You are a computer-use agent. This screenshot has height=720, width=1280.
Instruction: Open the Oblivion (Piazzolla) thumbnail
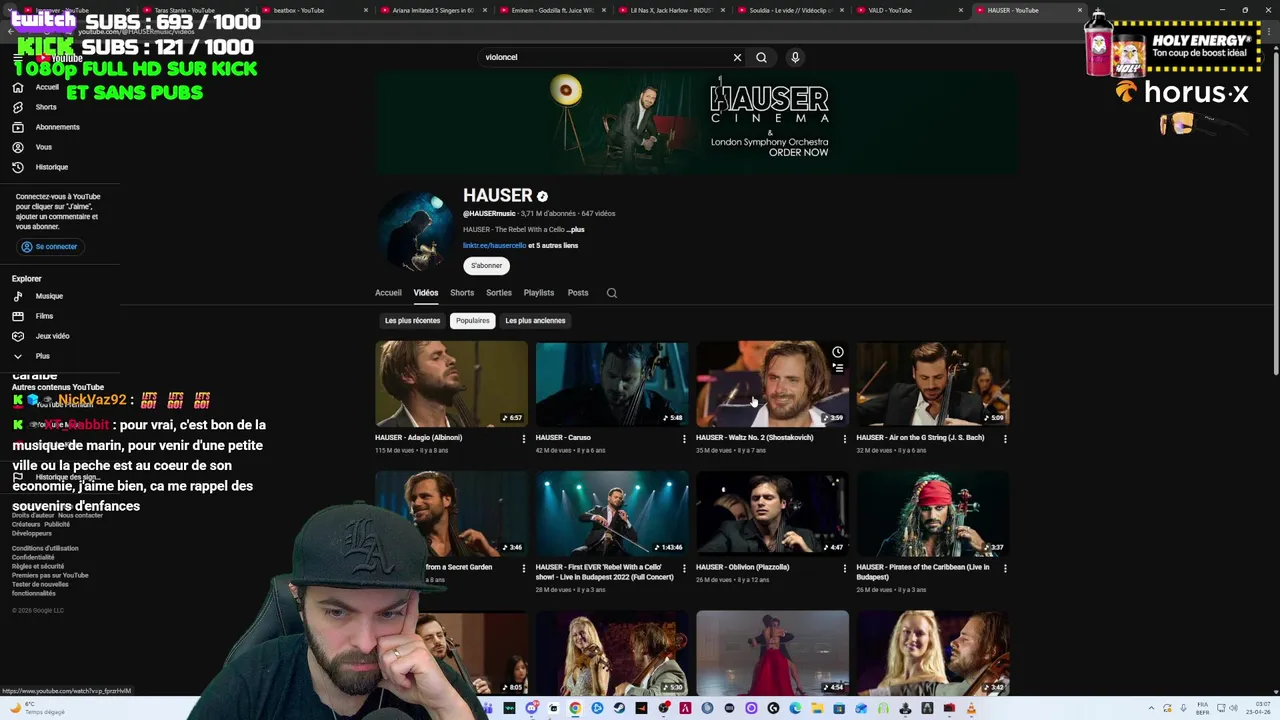(772, 514)
